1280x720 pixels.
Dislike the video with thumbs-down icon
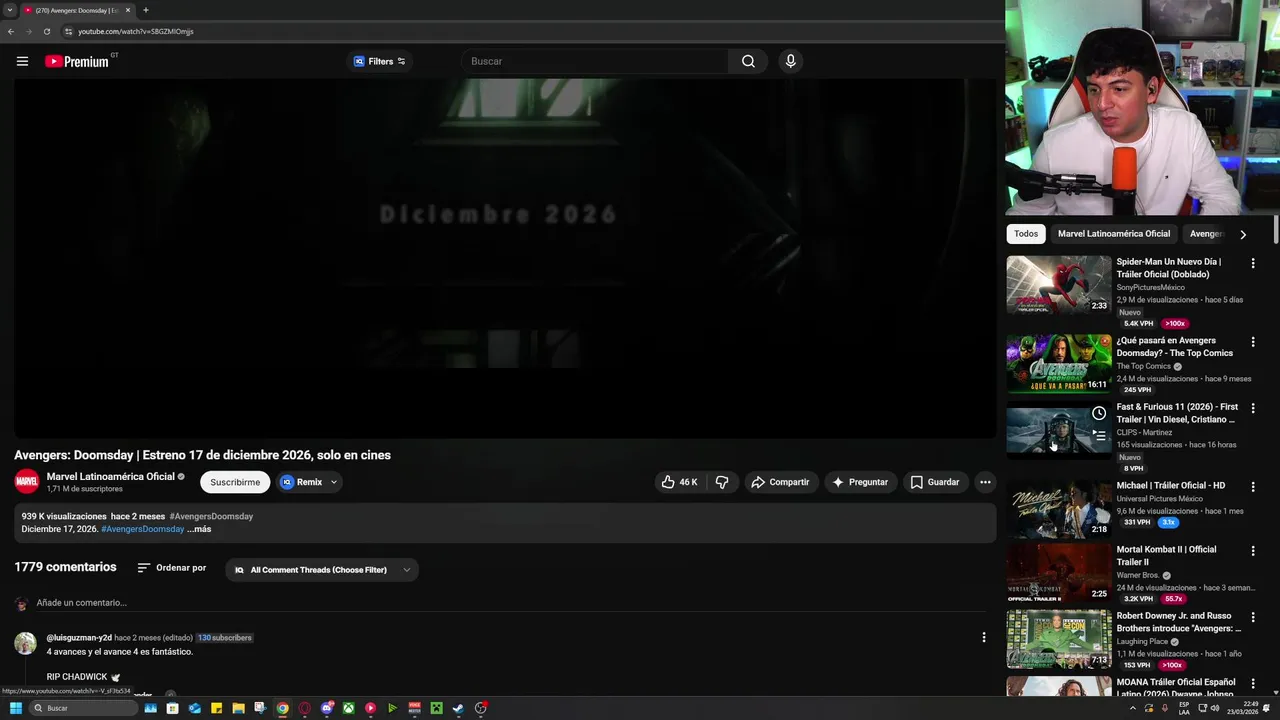tap(722, 482)
